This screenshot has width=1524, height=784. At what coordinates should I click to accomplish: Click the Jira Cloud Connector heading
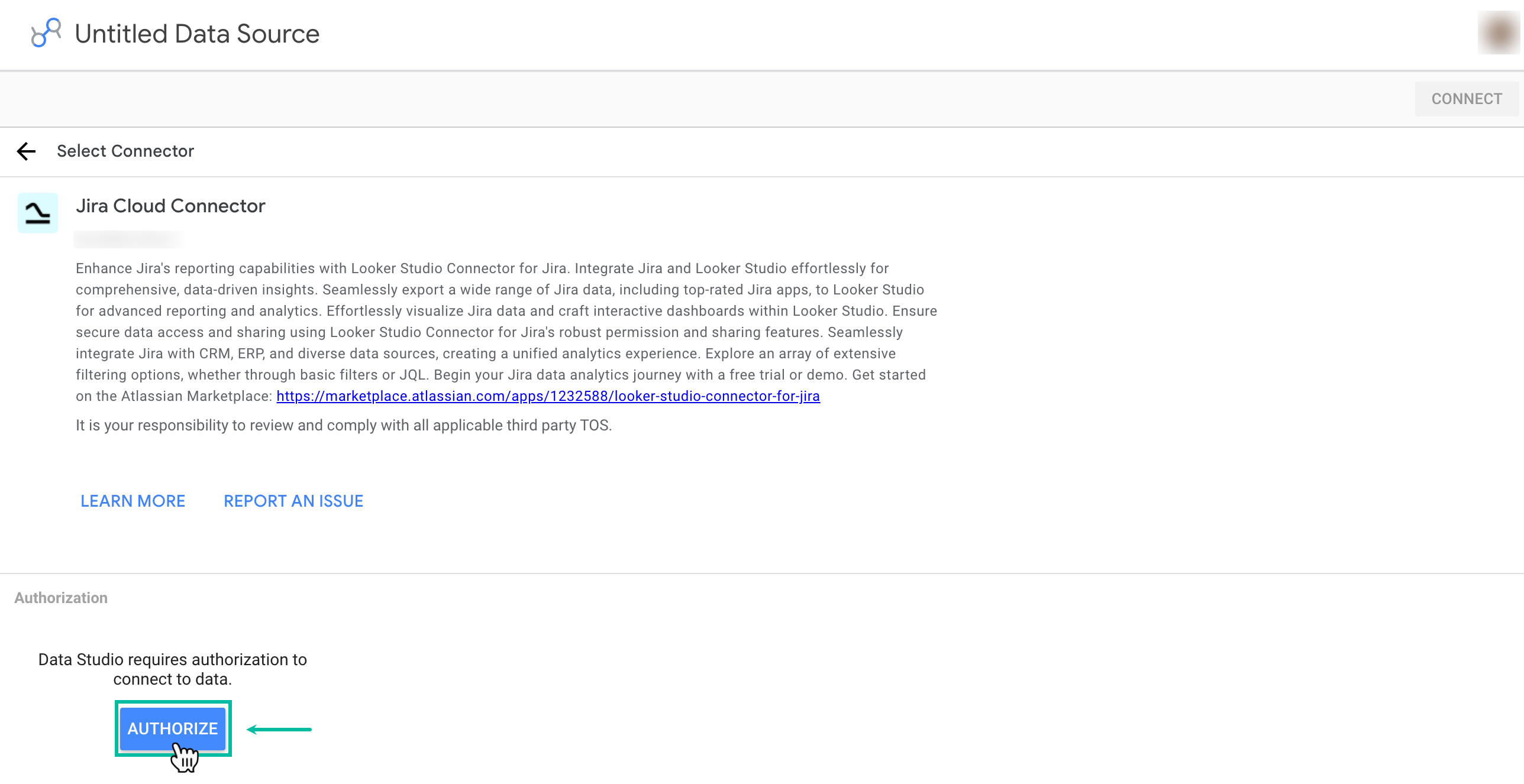pyautogui.click(x=170, y=206)
